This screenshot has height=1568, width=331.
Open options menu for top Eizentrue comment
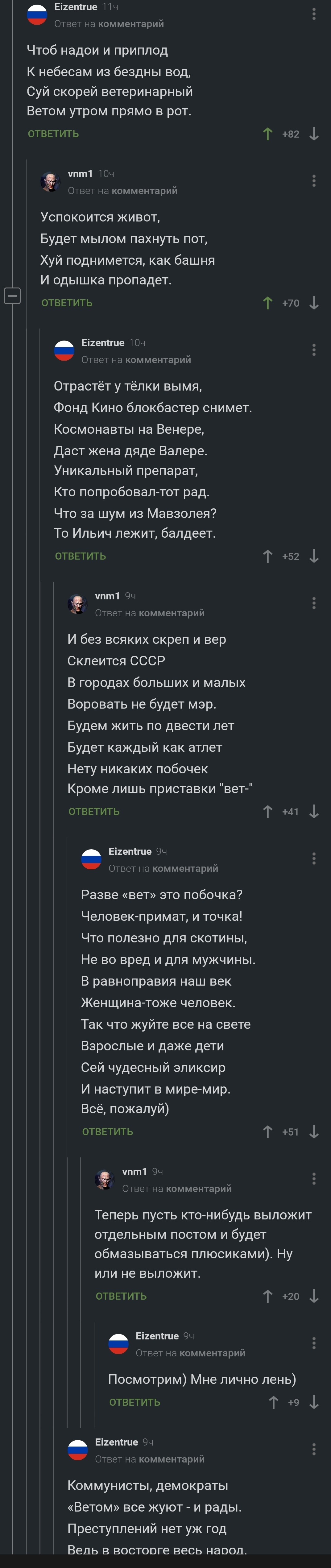tap(314, 13)
